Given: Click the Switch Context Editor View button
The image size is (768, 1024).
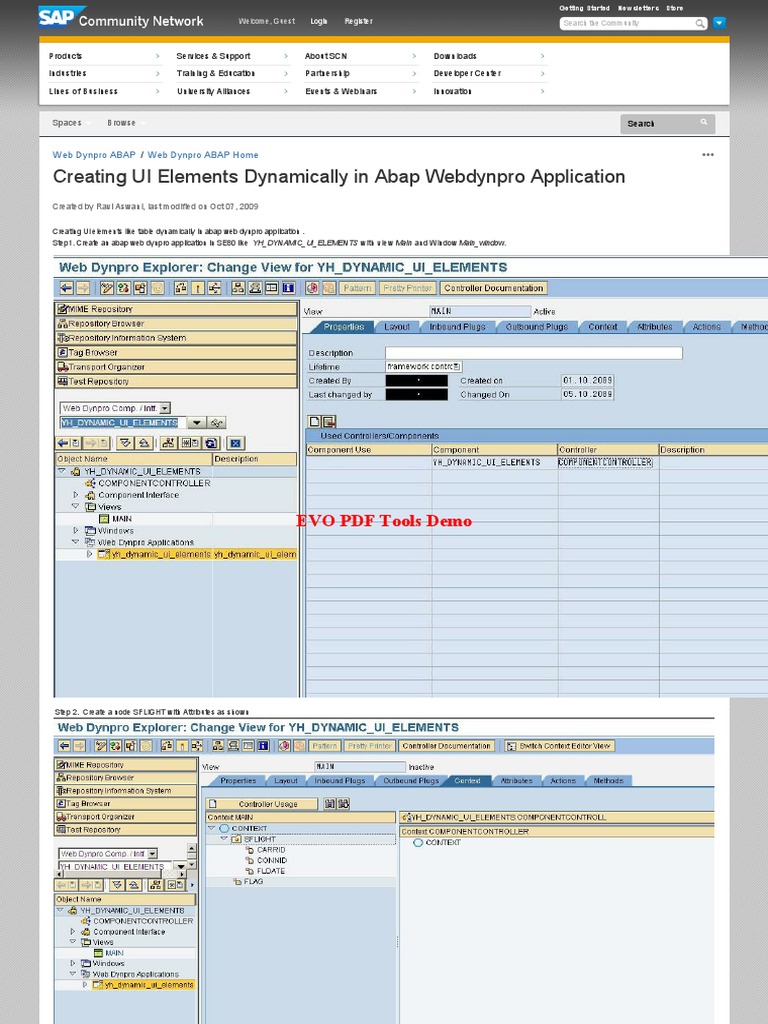Looking at the screenshot, I should 559,746.
